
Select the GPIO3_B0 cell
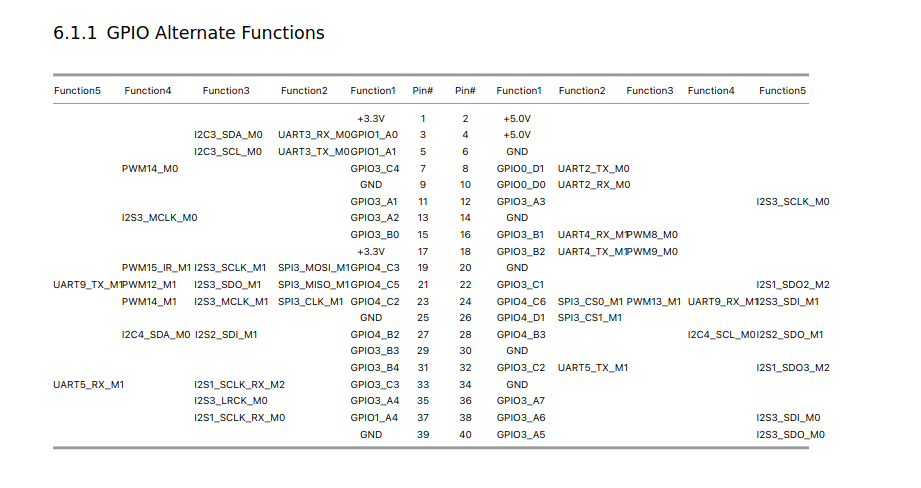pyautogui.click(x=375, y=234)
